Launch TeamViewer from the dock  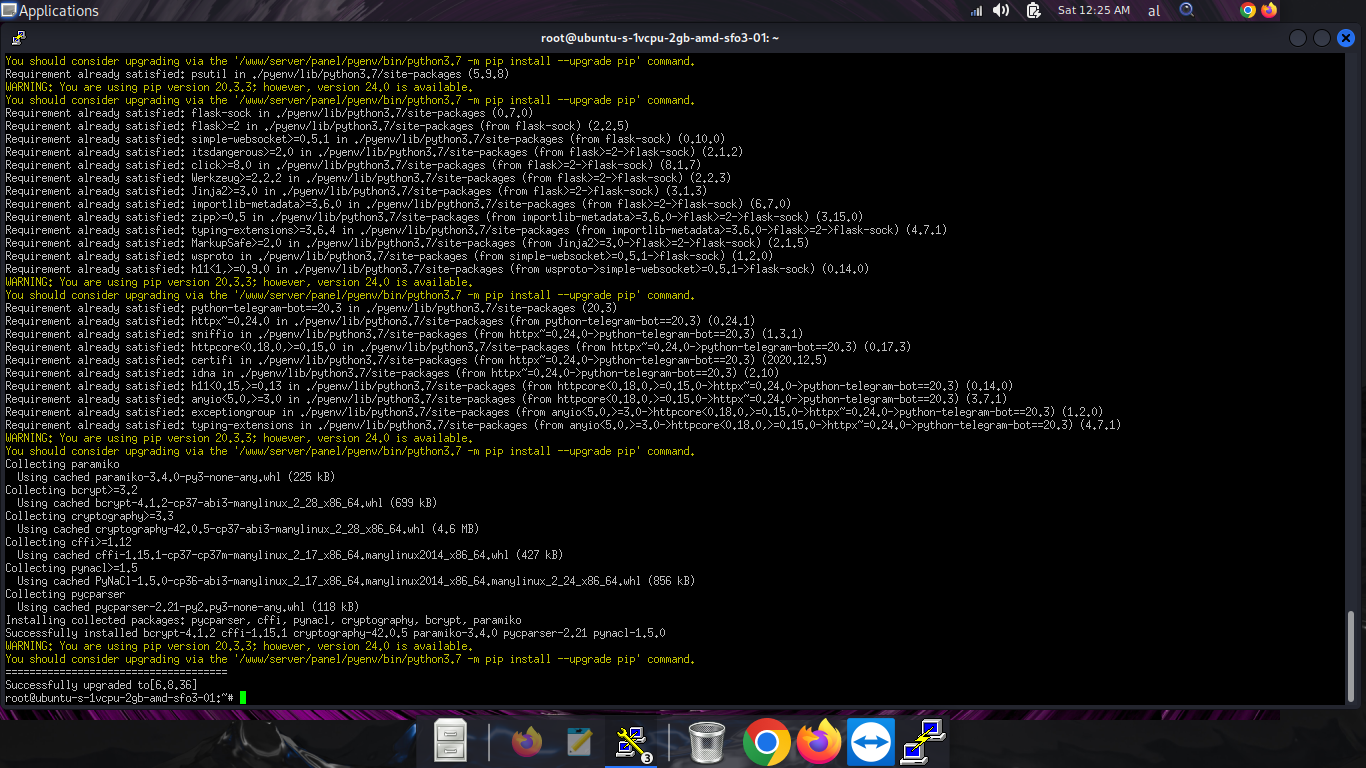coord(871,742)
